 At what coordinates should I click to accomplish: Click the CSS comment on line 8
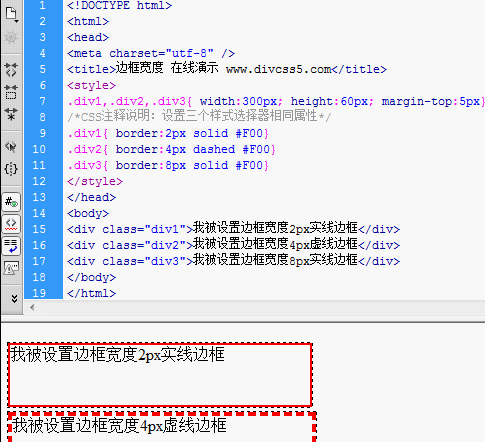(199, 117)
